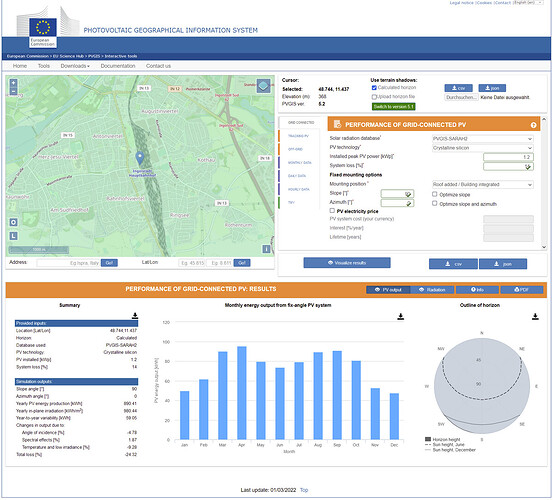Click the location marker pin on map
553x500 pixels.
[x=140, y=158]
